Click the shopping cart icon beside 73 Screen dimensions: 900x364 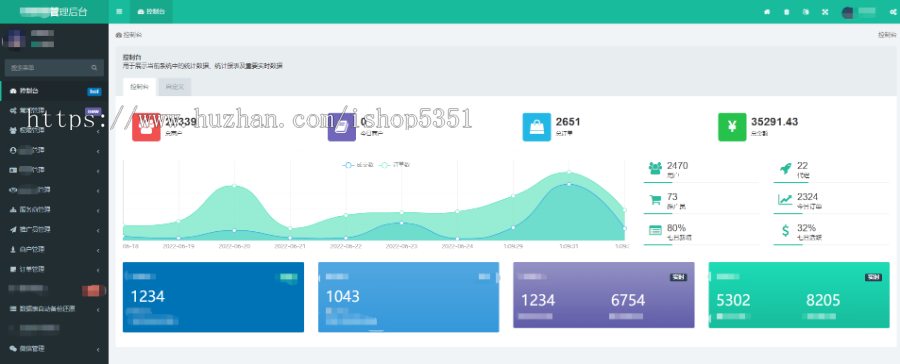[x=655, y=200]
